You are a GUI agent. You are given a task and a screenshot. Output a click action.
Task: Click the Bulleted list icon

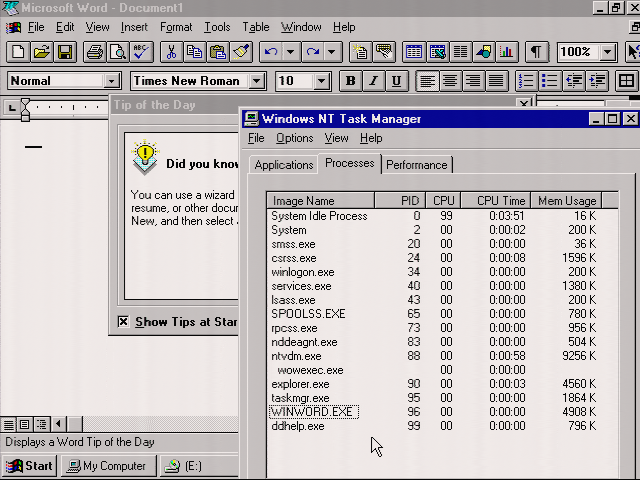[549, 81]
